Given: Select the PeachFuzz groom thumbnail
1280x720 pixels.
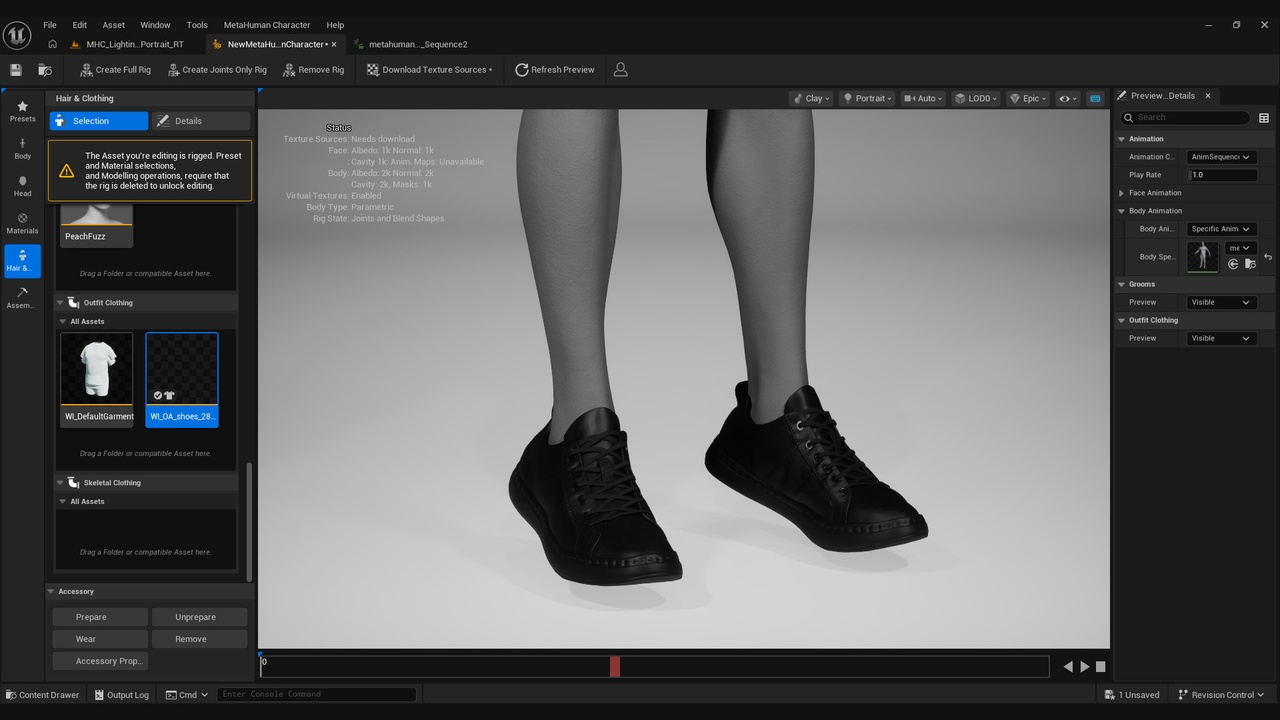Looking at the screenshot, I should (97, 224).
